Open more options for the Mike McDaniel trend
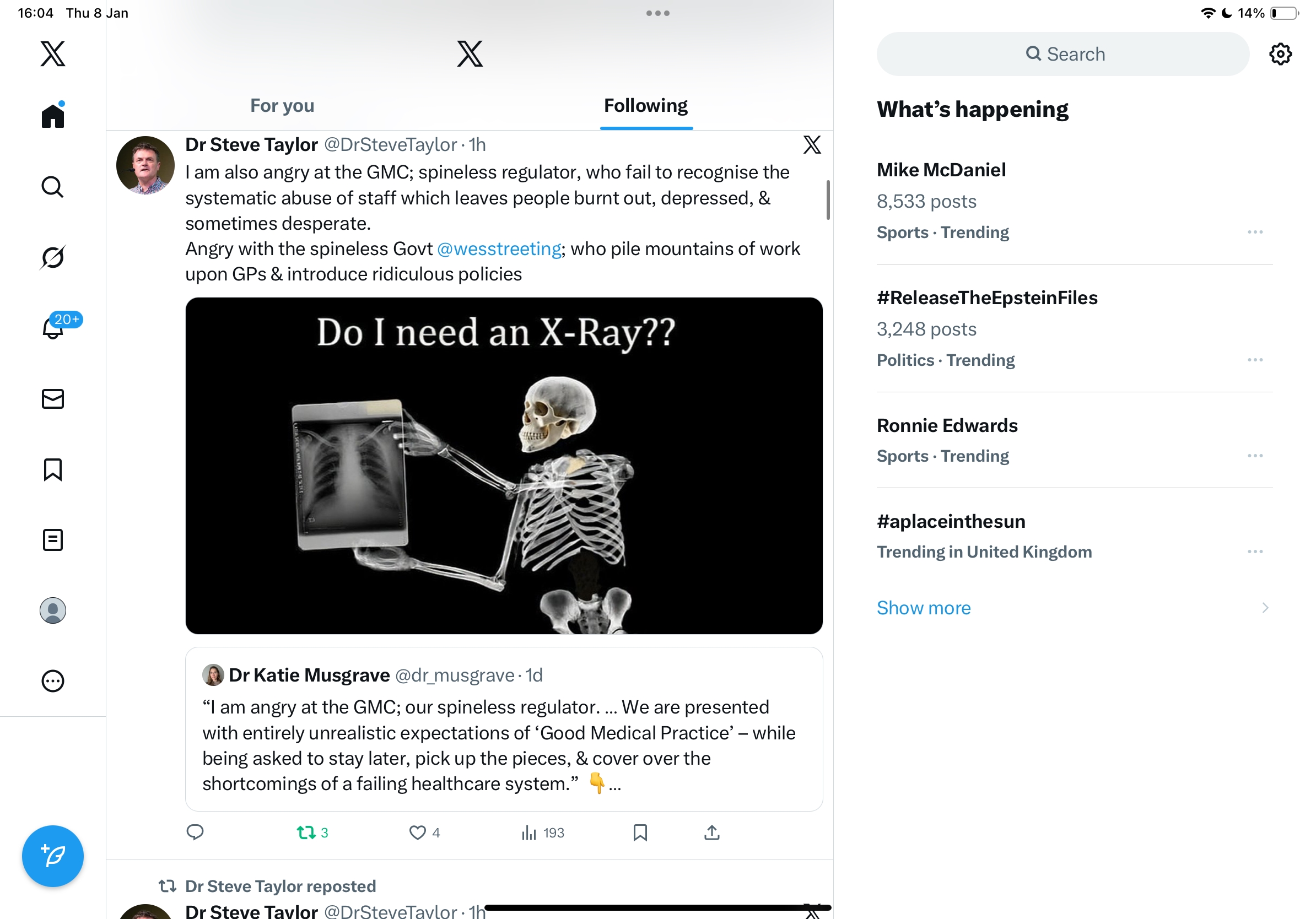 click(x=1255, y=232)
